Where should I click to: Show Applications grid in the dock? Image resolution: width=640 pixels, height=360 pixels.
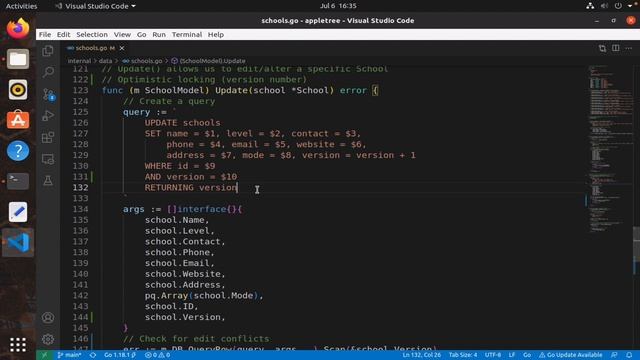coord(18,345)
